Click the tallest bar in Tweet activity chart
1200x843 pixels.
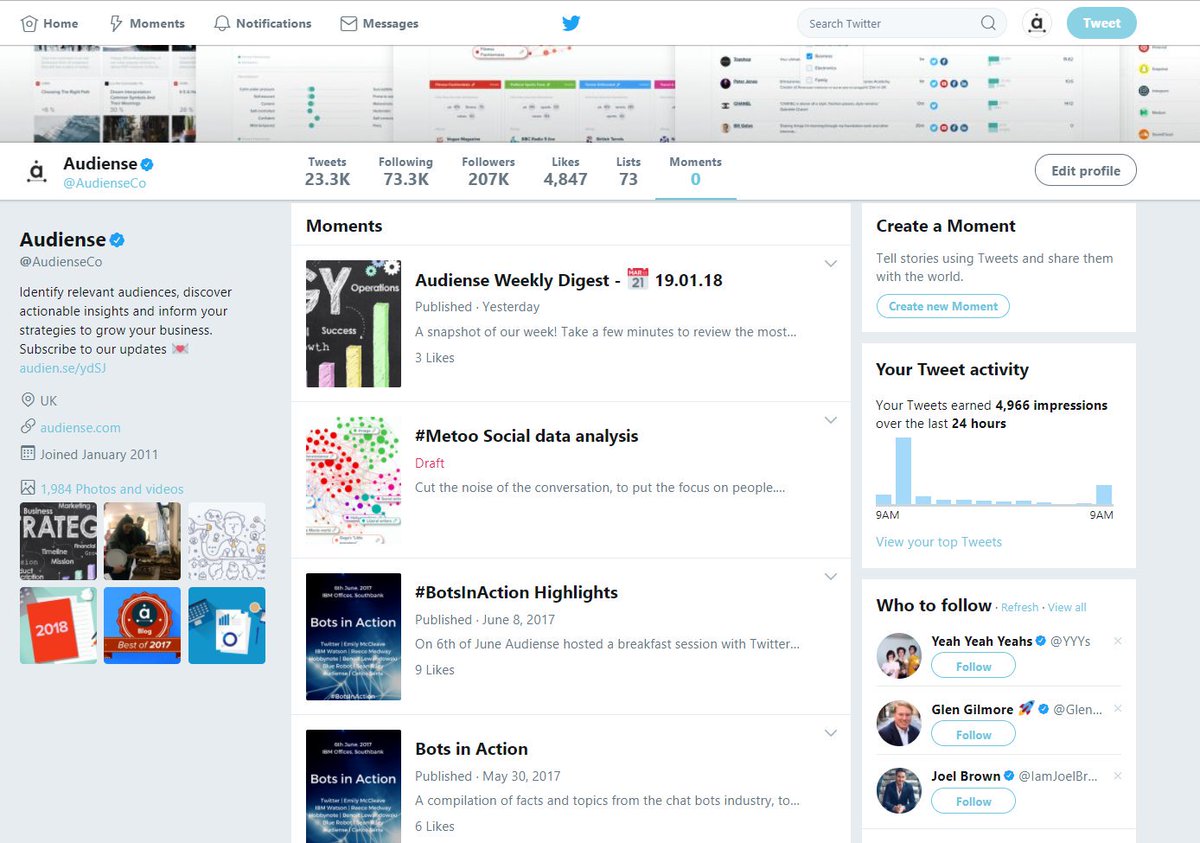point(903,471)
